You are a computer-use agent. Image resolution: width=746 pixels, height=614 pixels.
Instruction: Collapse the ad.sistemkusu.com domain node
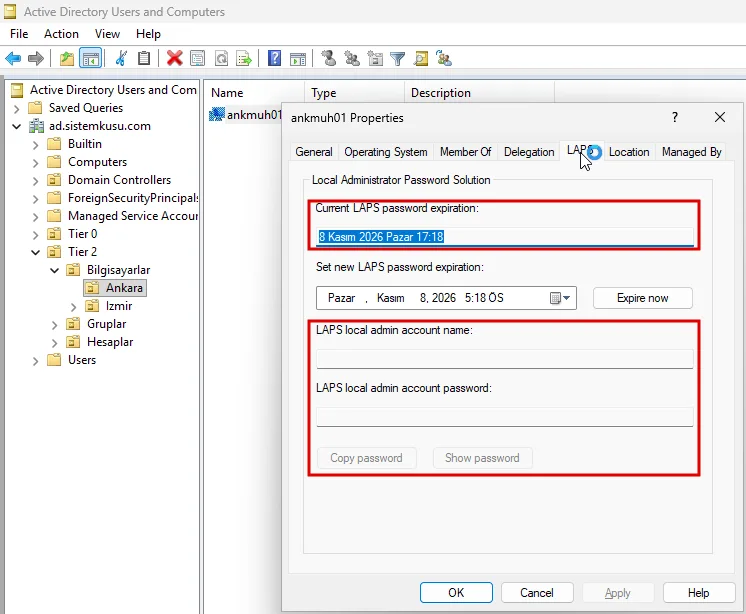pos(17,127)
